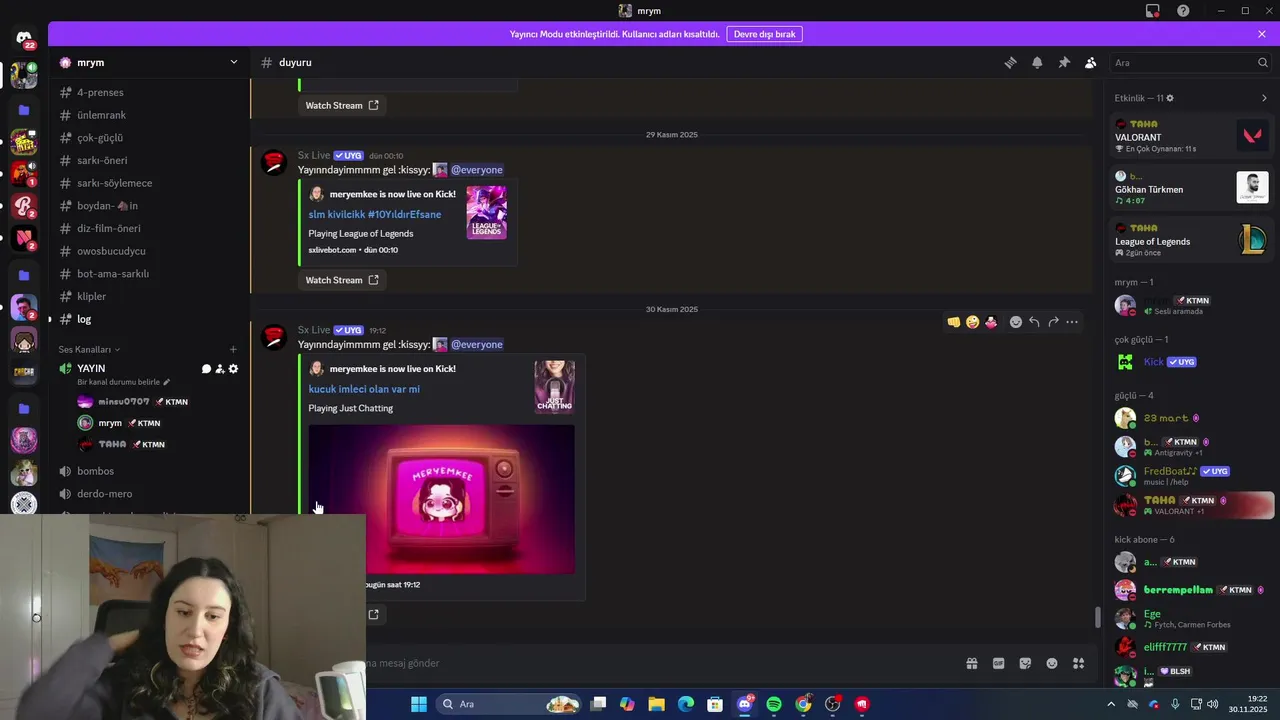Open slm kivilcikk #10YıldırEfsane link

click(374, 214)
